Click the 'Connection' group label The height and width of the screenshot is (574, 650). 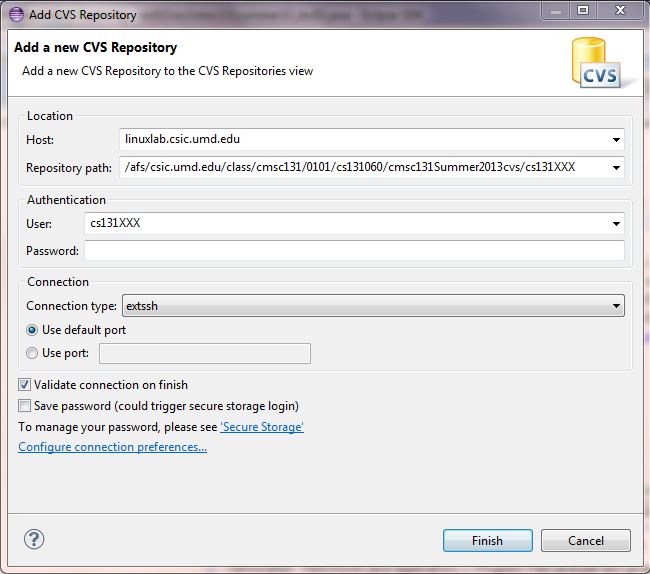point(58,282)
